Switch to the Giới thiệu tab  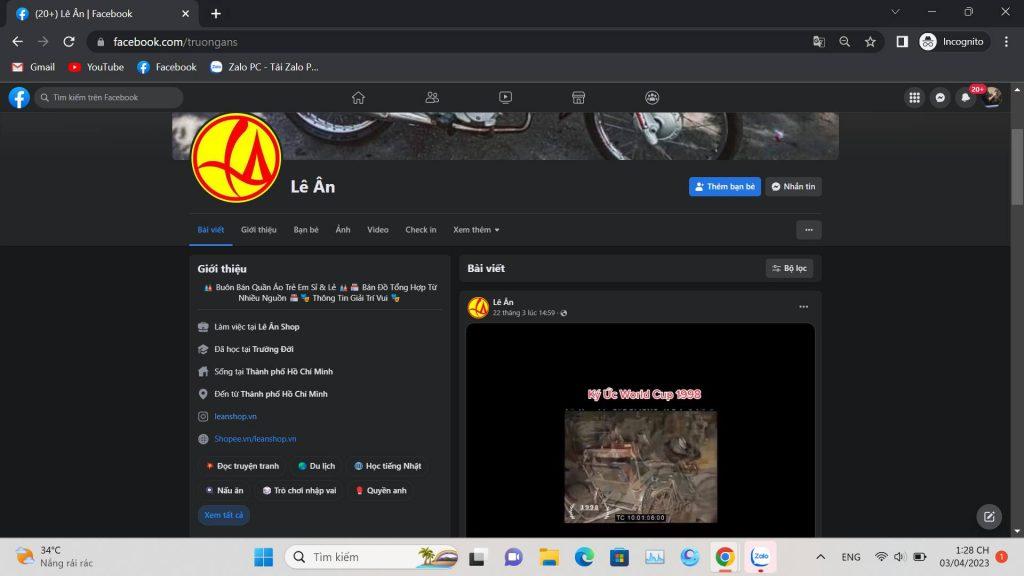tap(258, 230)
